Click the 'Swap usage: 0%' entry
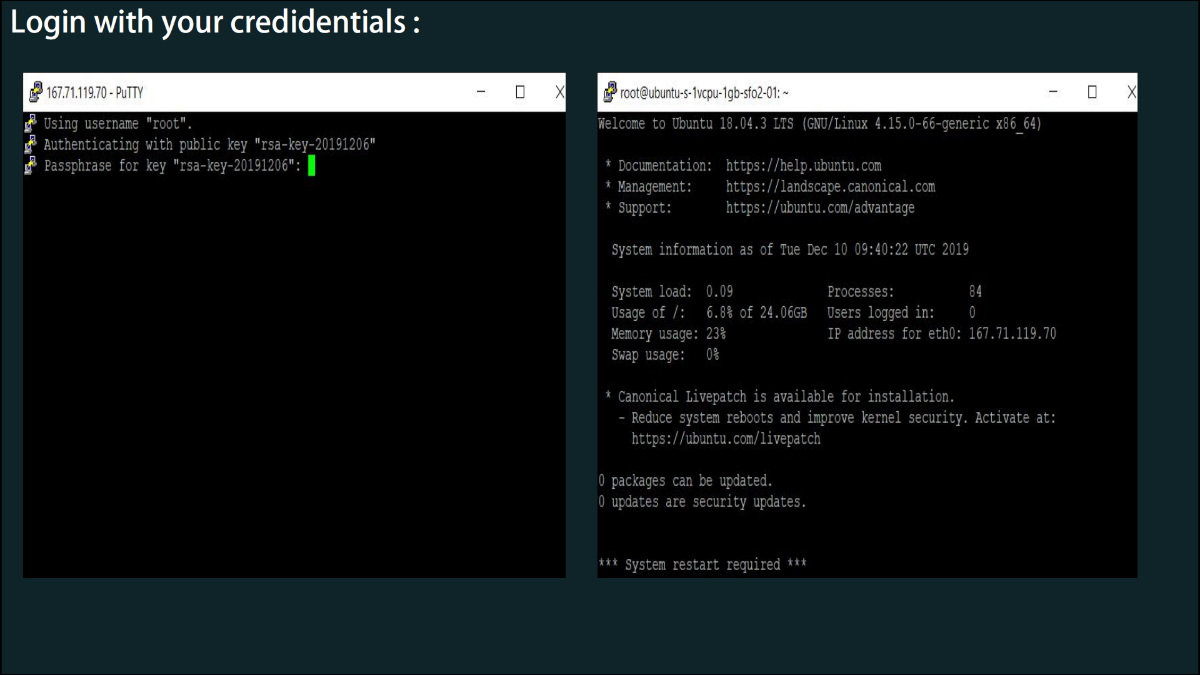 point(665,355)
